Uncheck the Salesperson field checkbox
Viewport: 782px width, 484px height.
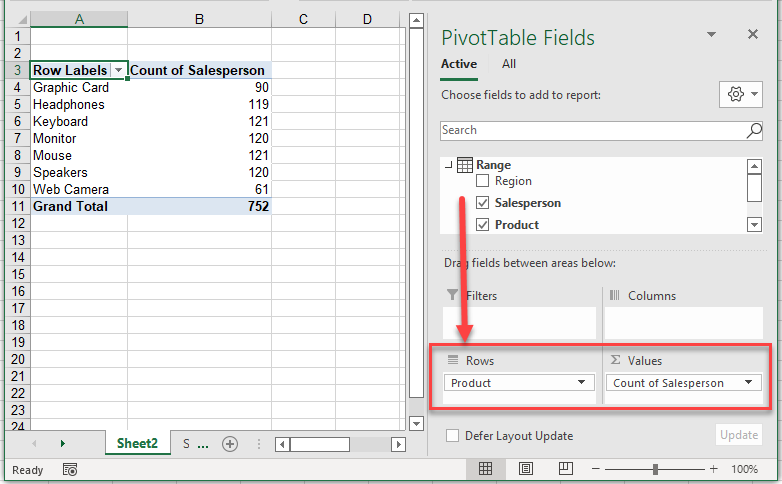pyautogui.click(x=483, y=203)
